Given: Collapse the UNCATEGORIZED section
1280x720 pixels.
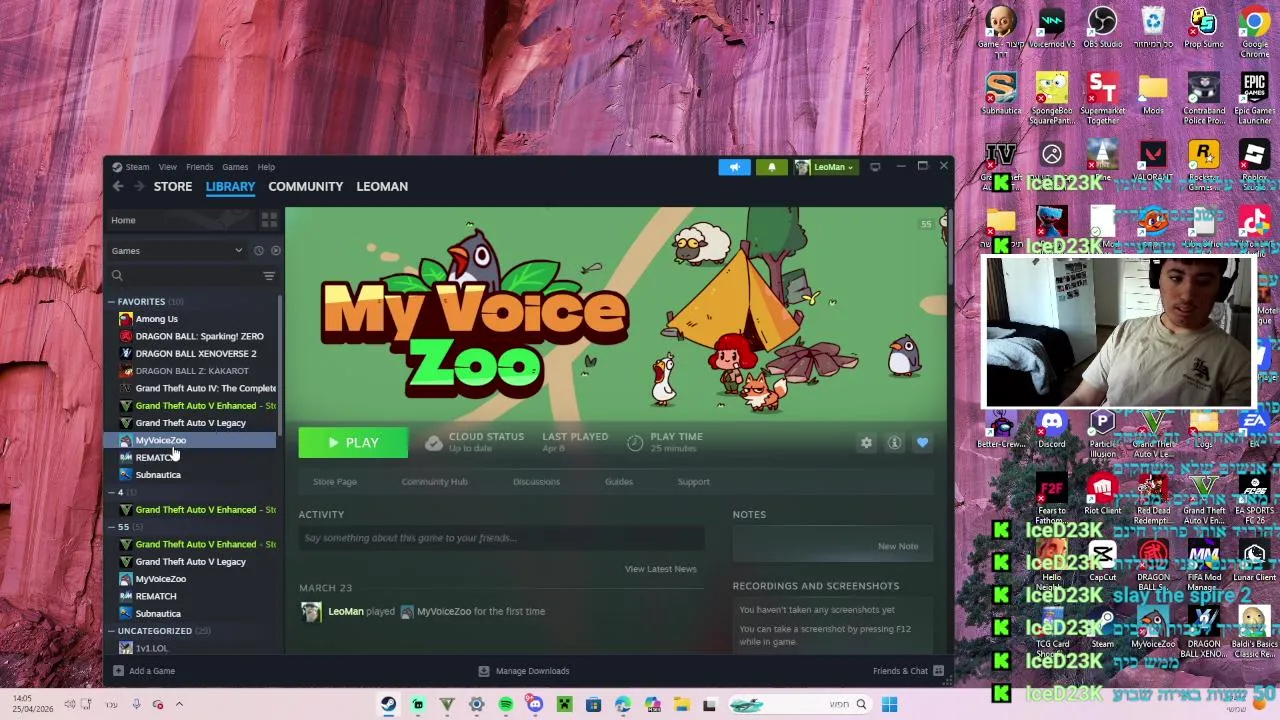Looking at the screenshot, I should 112,631.
